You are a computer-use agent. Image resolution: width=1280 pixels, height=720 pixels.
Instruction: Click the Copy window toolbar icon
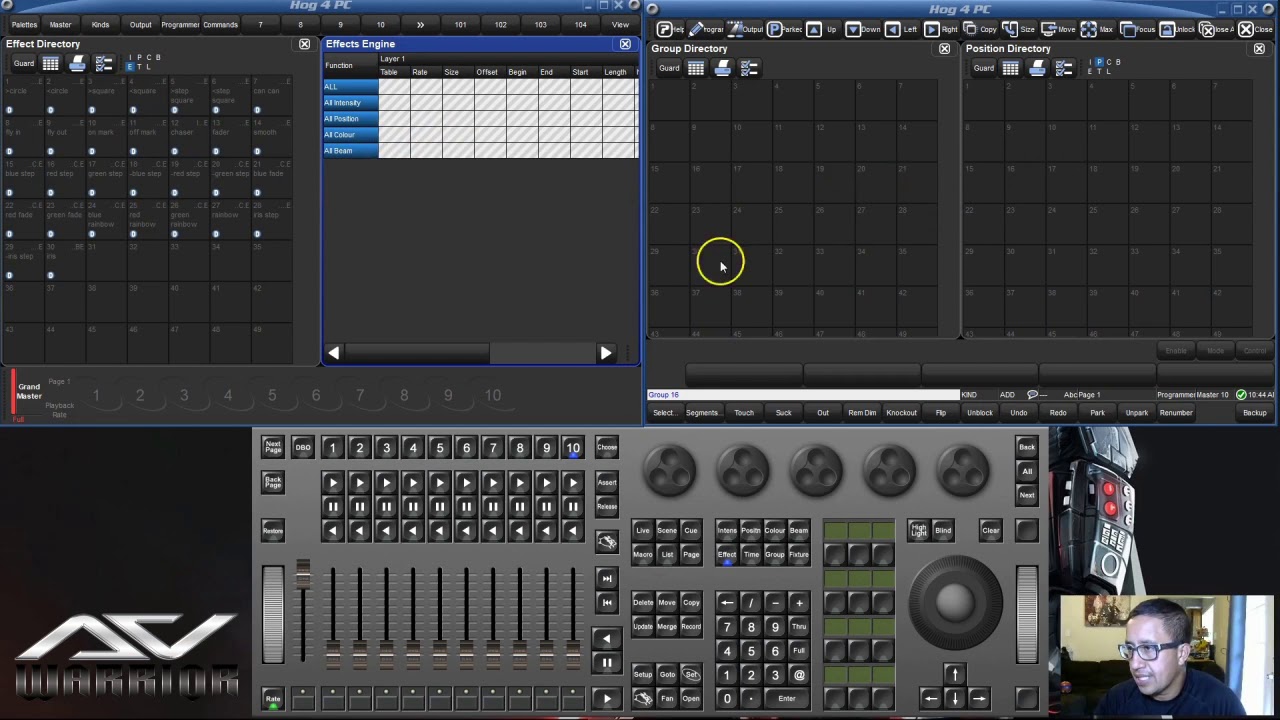tap(980, 29)
